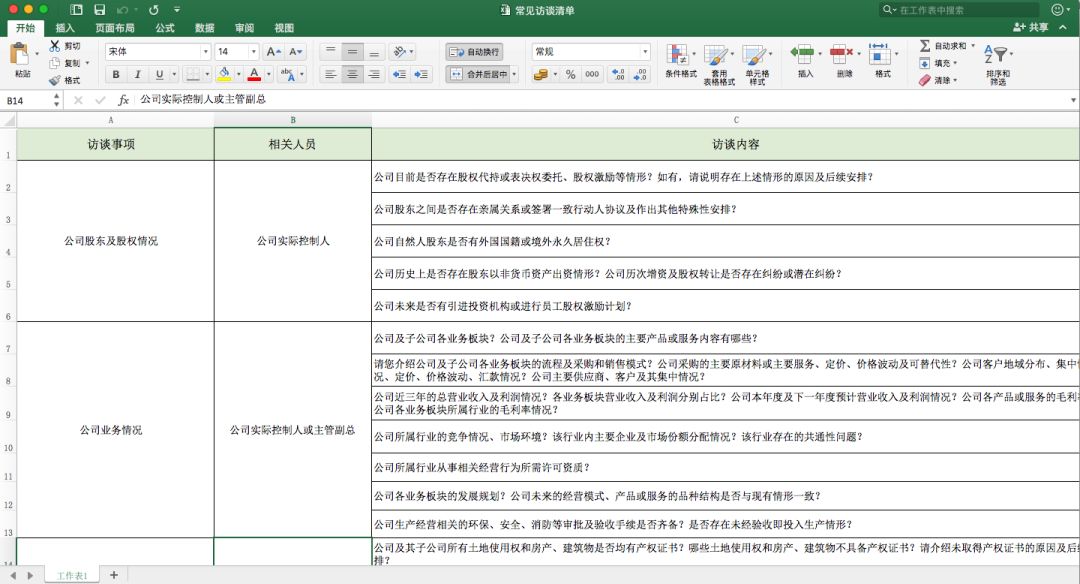This screenshot has width=1080, height=584.
Task: Open the AutoSum (自动求和) dropdown arrow
Action: point(973,45)
